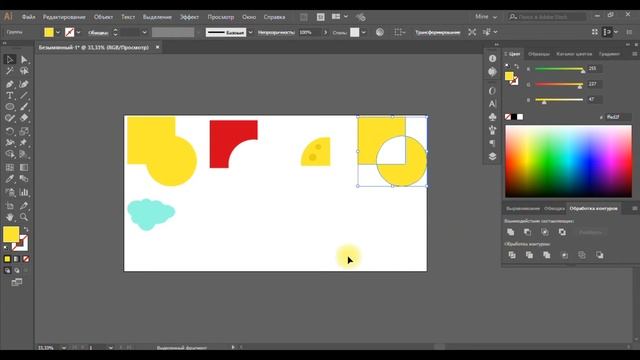Set Color fill mode below swatches
Screen dimensions: 640x360
click(x=7, y=259)
